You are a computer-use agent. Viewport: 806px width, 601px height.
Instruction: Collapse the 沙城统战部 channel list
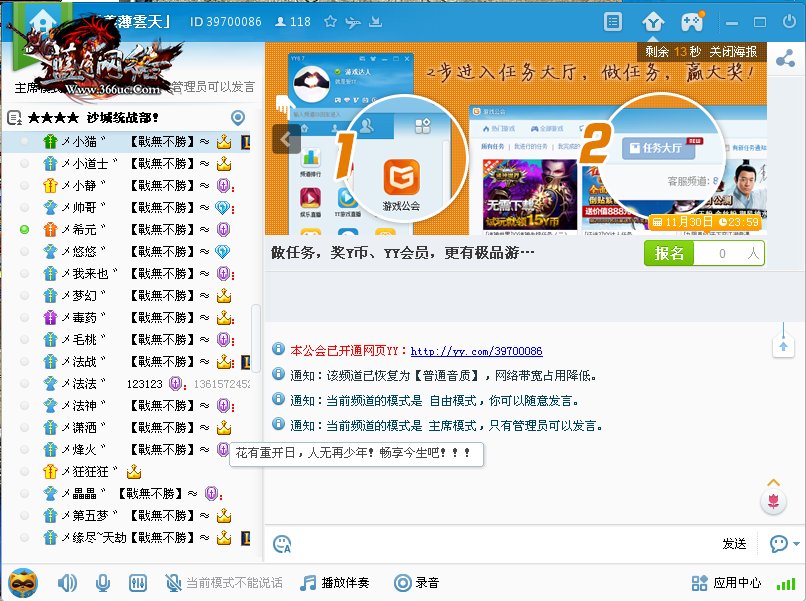[14, 118]
